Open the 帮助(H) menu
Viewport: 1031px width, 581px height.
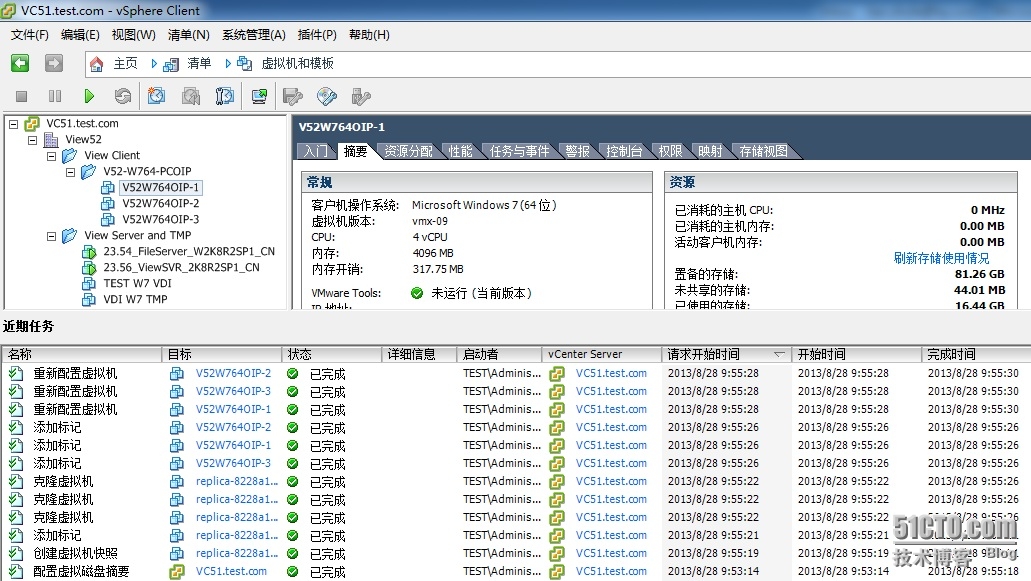coord(369,35)
